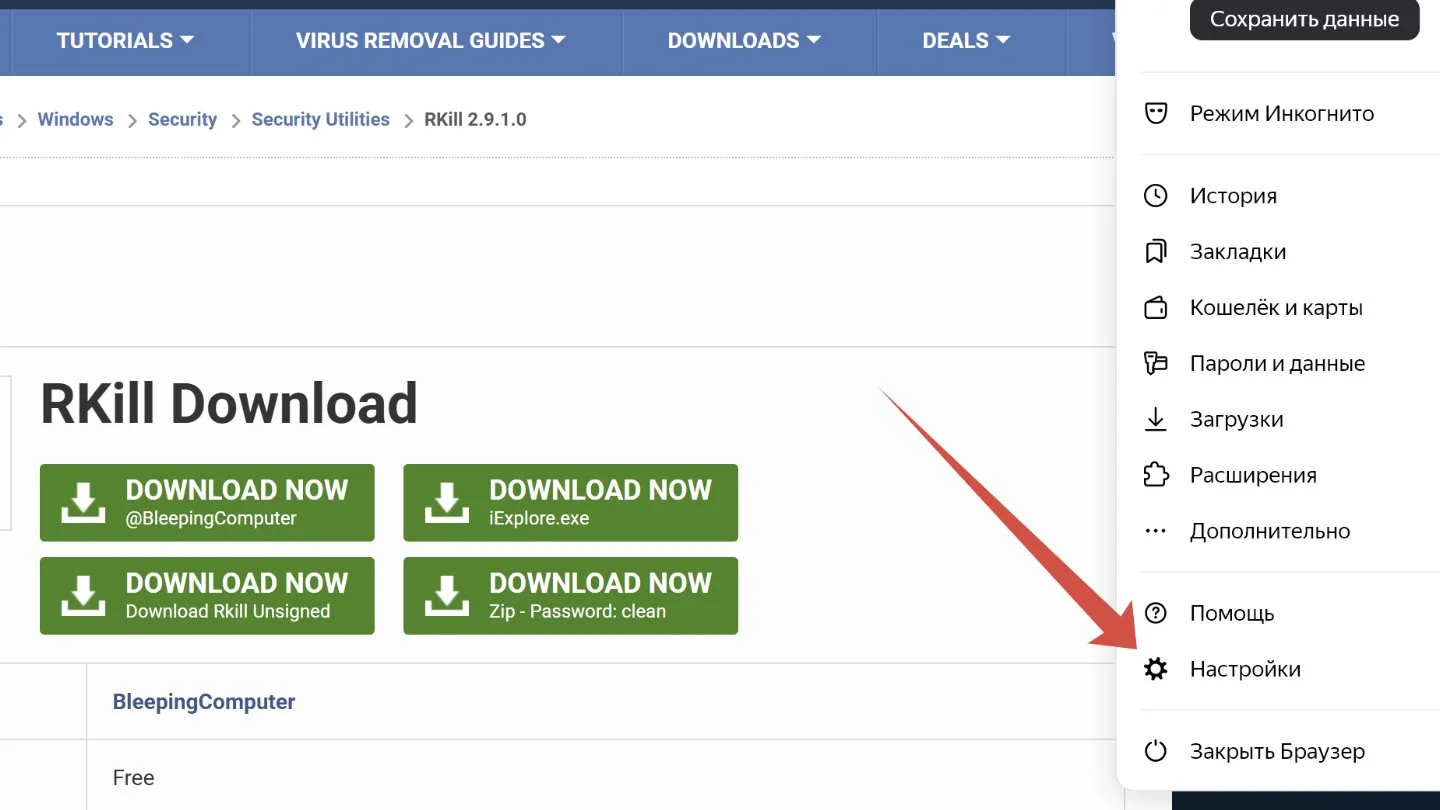
Task: Click the puzzle-piece Extensions (Расширения) icon
Action: coord(1156,475)
